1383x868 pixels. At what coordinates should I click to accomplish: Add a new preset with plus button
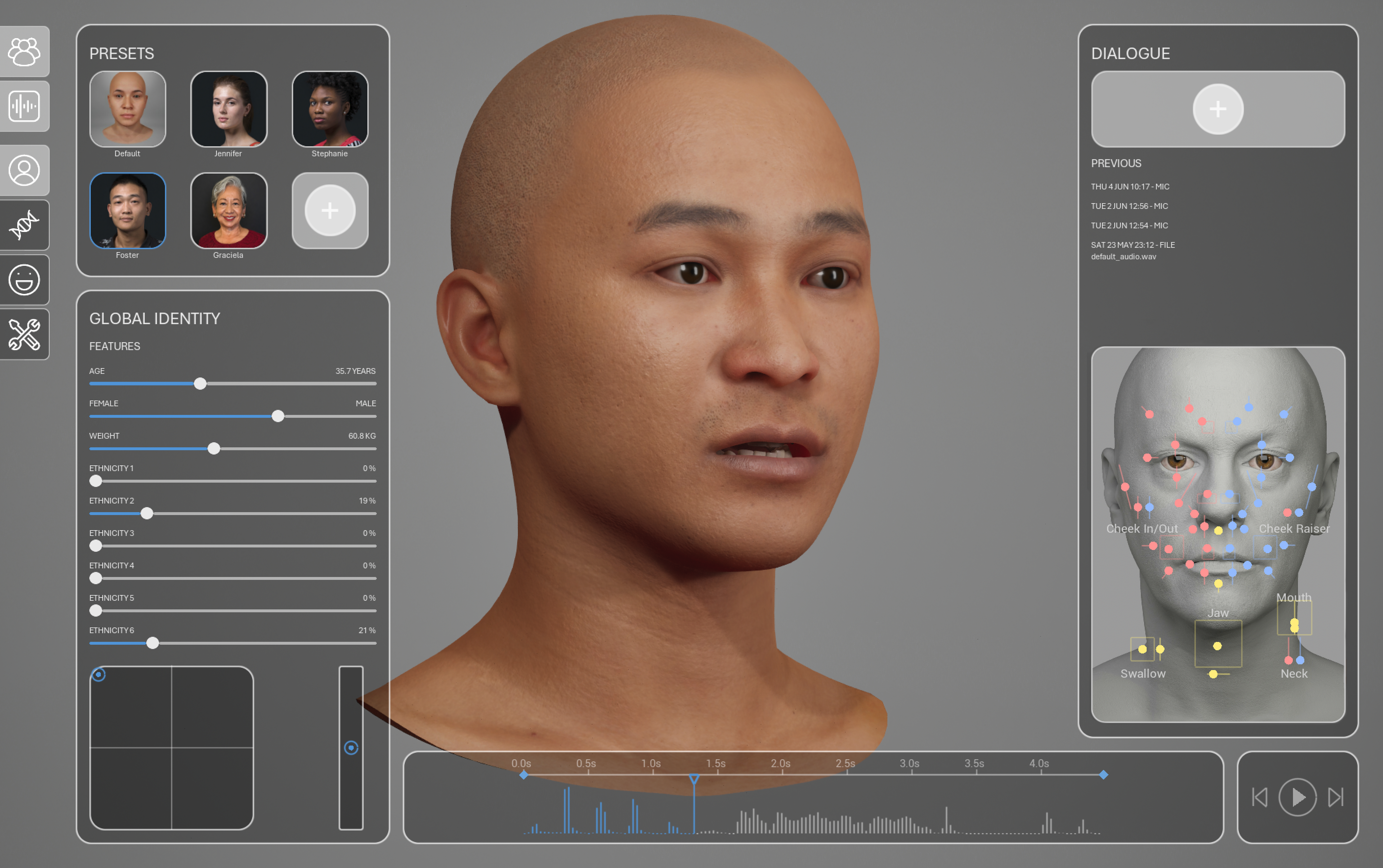(330, 211)
